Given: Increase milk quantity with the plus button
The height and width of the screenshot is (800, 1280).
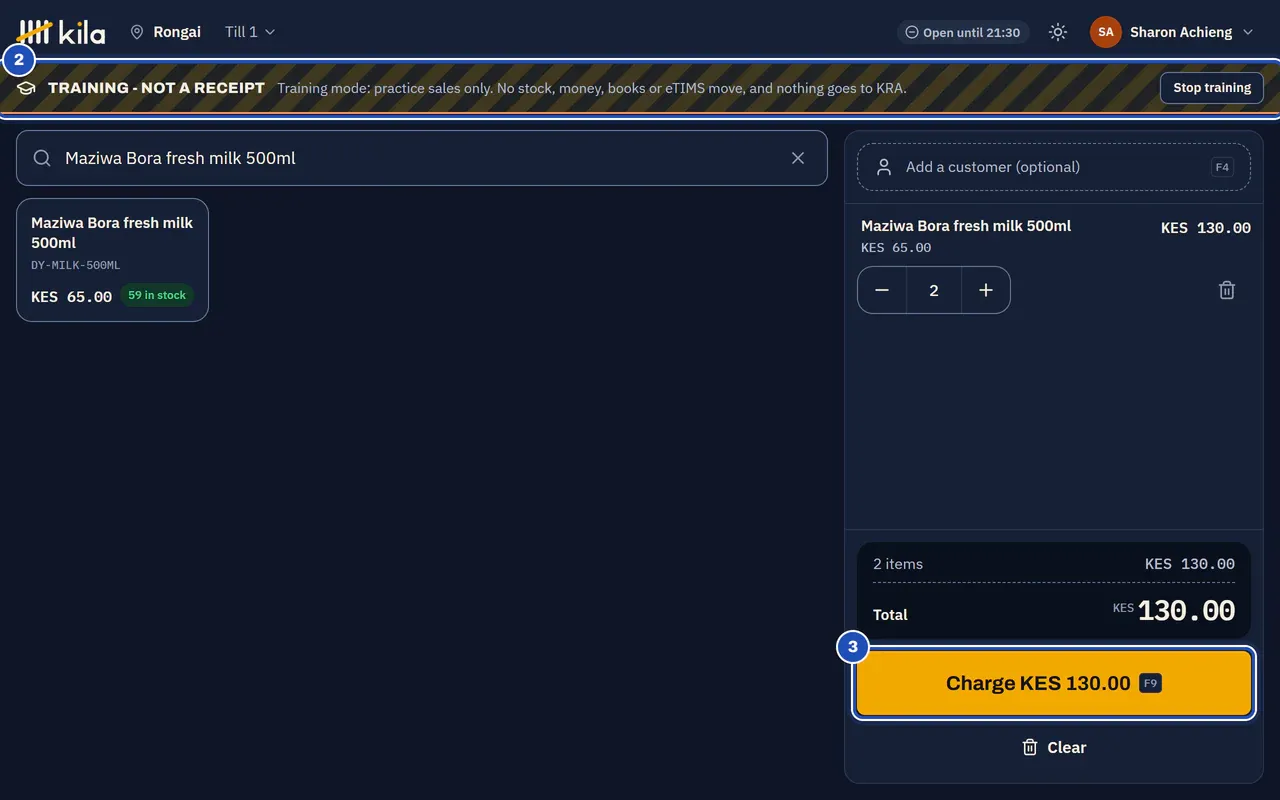Looking at the screenshot, I should [x=986, y=290].
